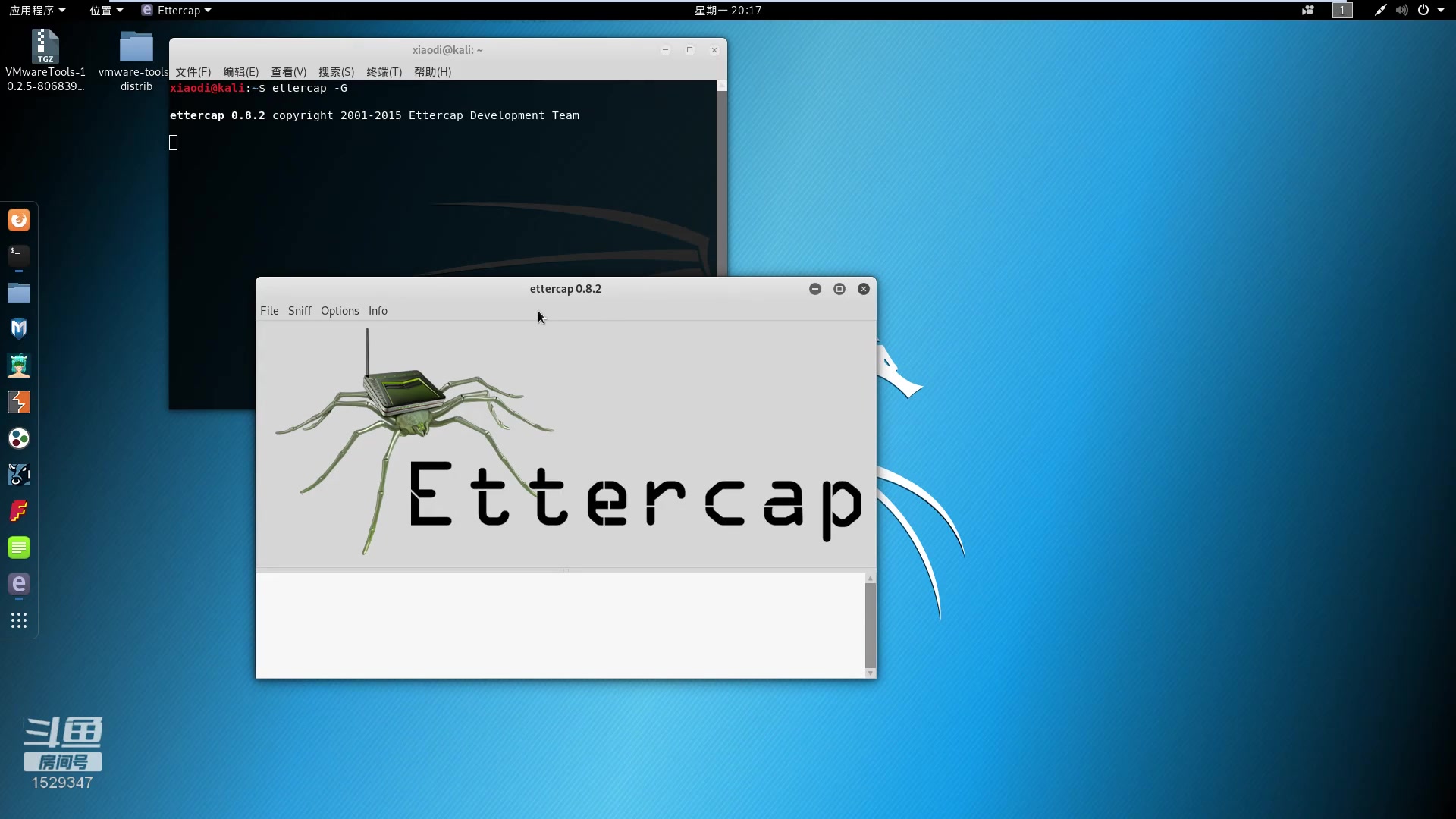The width and height of the screenshot is (1456, 819).
Task: Open Options menu in ettercap window
Action: (x=340, y=311)
